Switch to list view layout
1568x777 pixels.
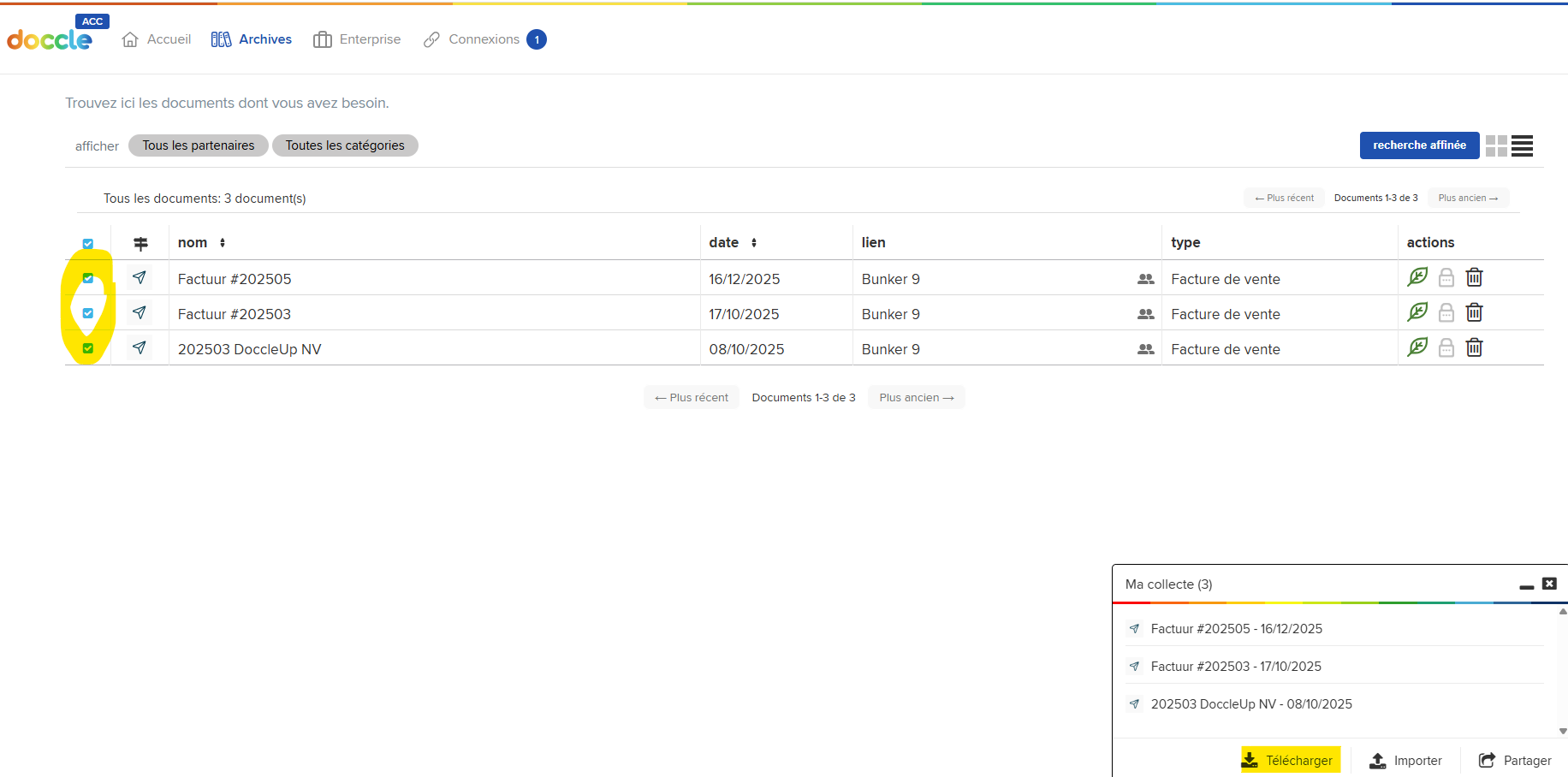(1522, 146)
